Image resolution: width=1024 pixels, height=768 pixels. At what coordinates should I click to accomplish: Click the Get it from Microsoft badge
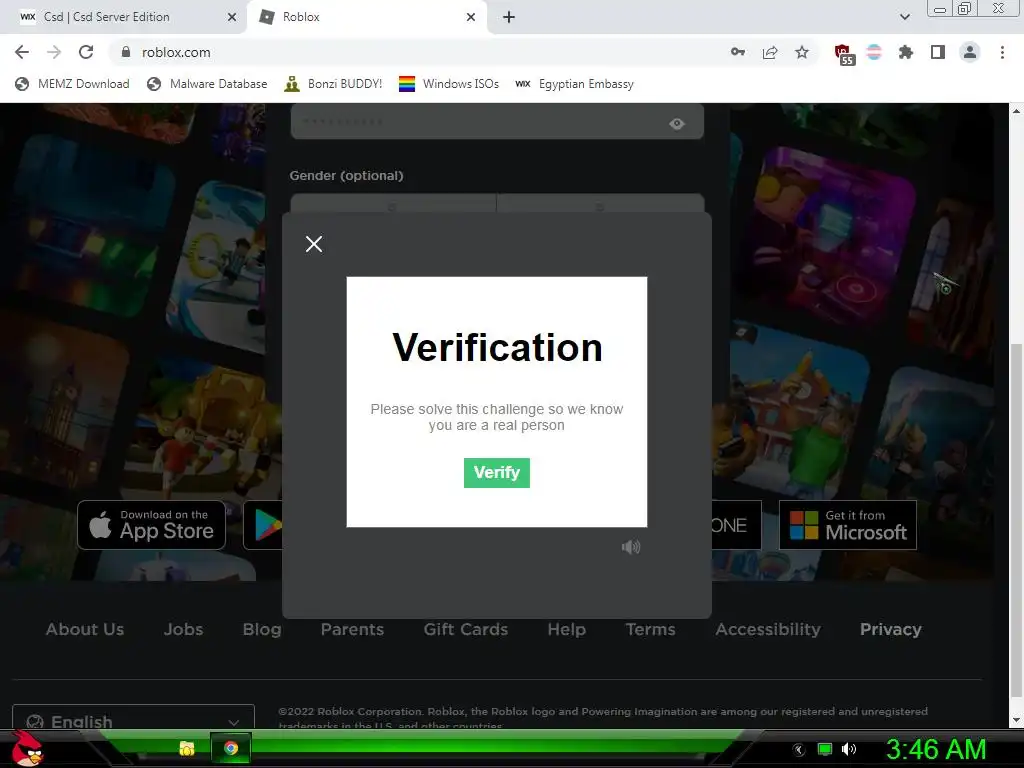(848, 525)
